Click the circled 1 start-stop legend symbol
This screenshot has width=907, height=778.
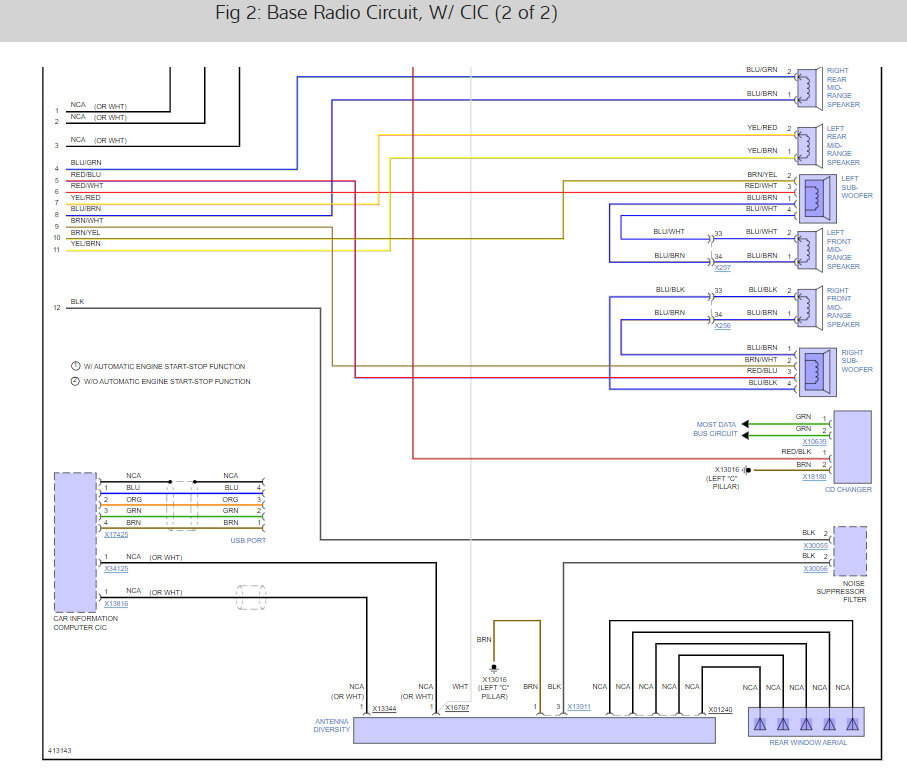[x=75, y=366]
